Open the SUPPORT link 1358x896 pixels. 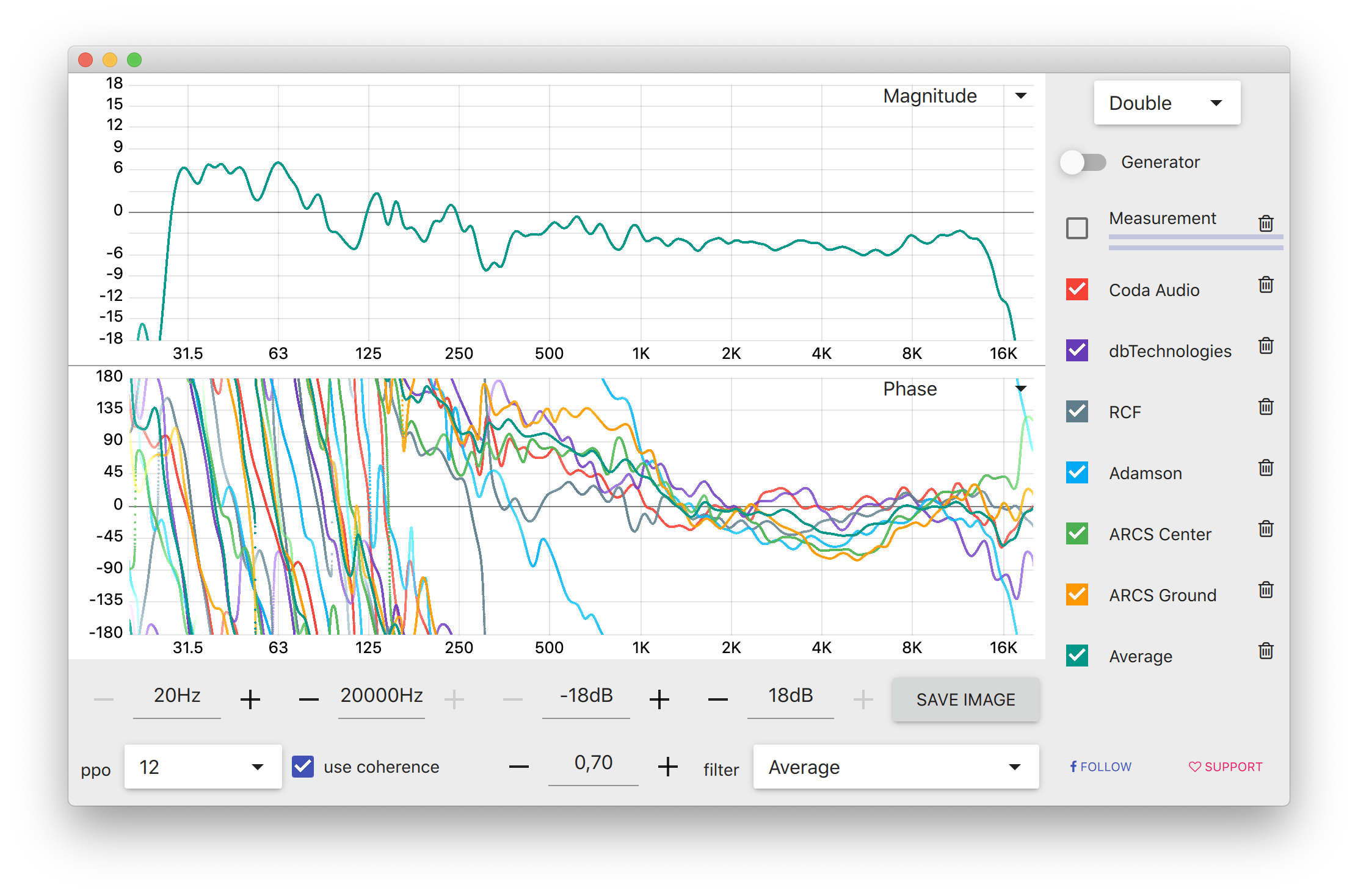coord(1225,767)
